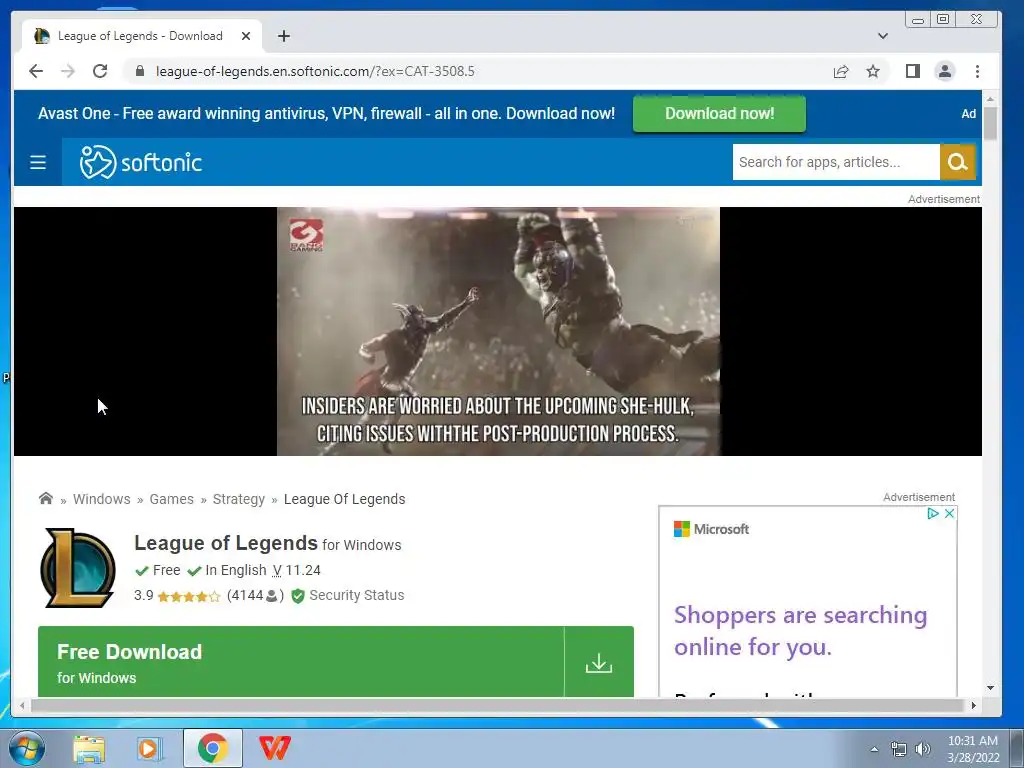
Task: Open network status tray icon
Action: point(899,750)
